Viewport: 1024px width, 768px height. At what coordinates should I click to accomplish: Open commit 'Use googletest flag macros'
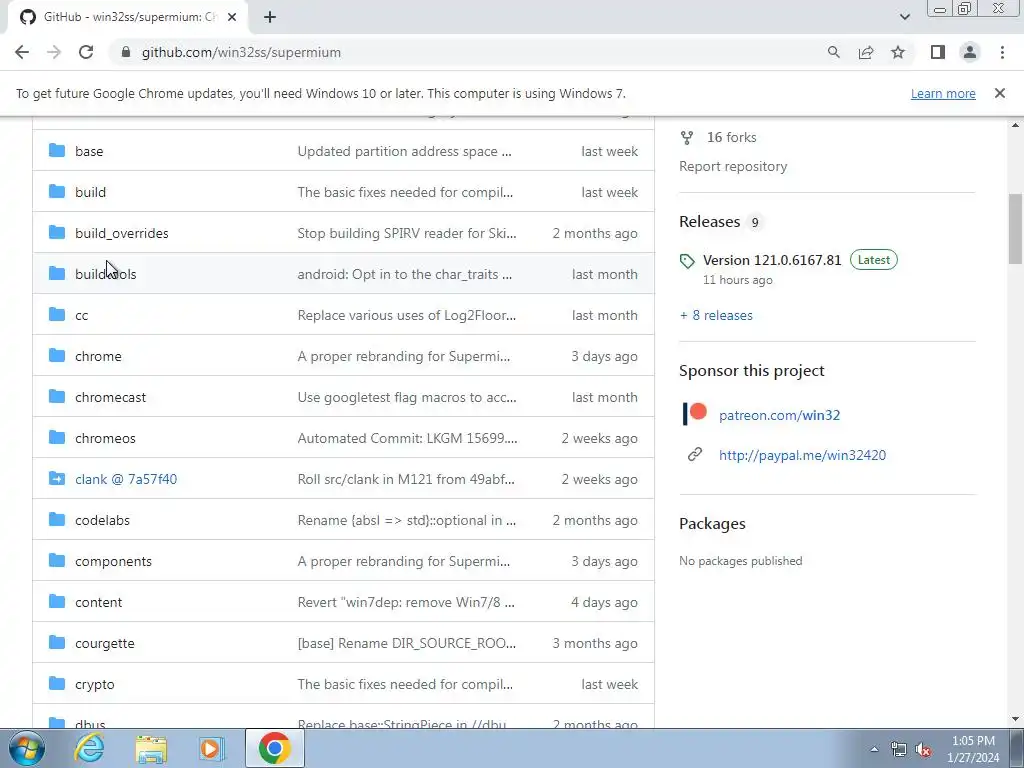407,397
